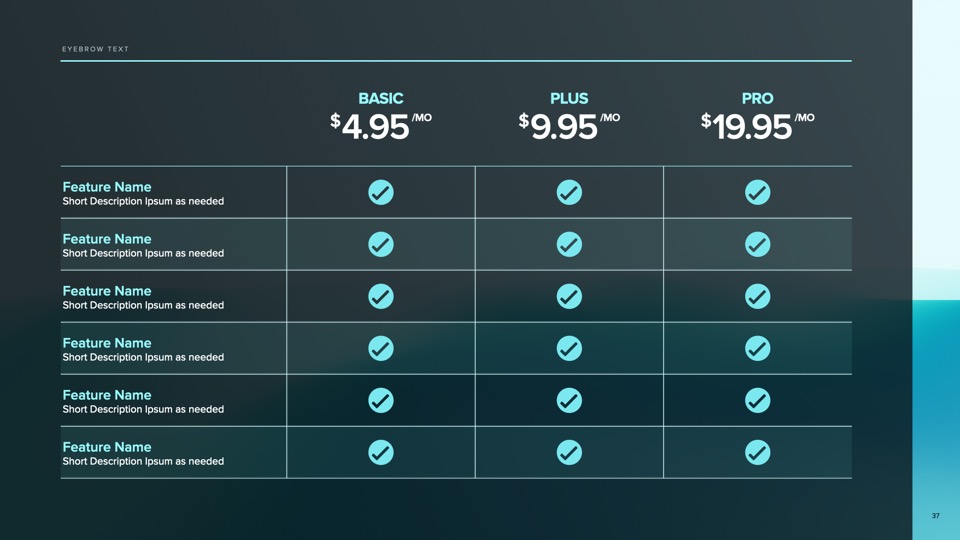960x540 pixels.
Task: Click the BASIC checkmark in the first feature row
Action: 381,192
